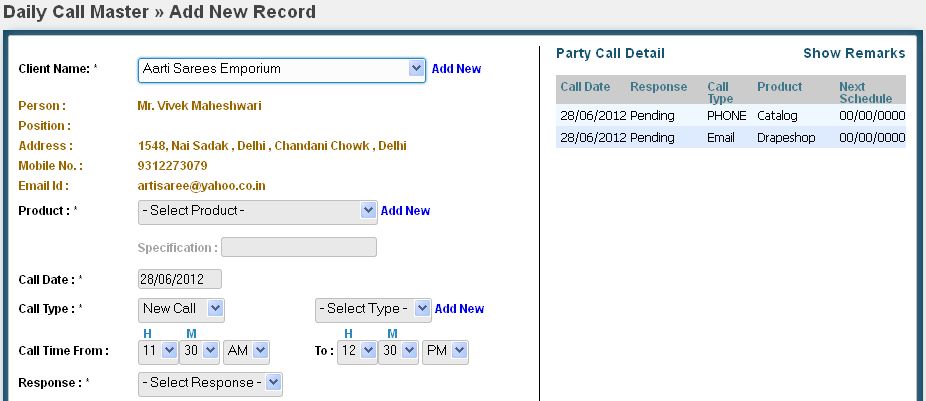926x401 pixels.
Task: Select the Email Drapeshop call row
Action: coord(730,137)
